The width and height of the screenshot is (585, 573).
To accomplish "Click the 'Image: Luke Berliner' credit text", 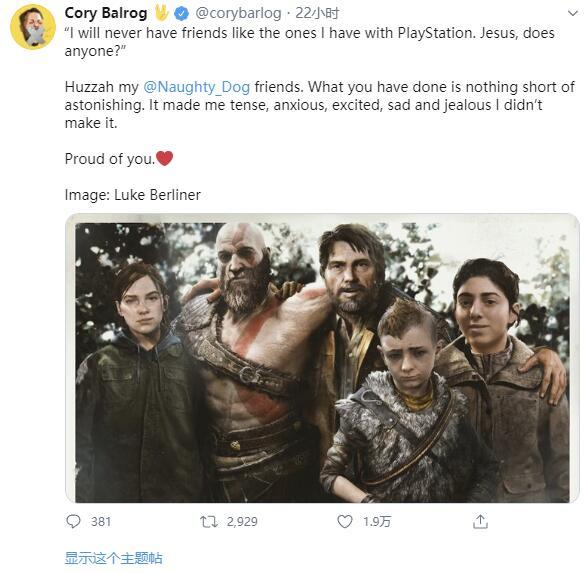I will coord(132,195).
